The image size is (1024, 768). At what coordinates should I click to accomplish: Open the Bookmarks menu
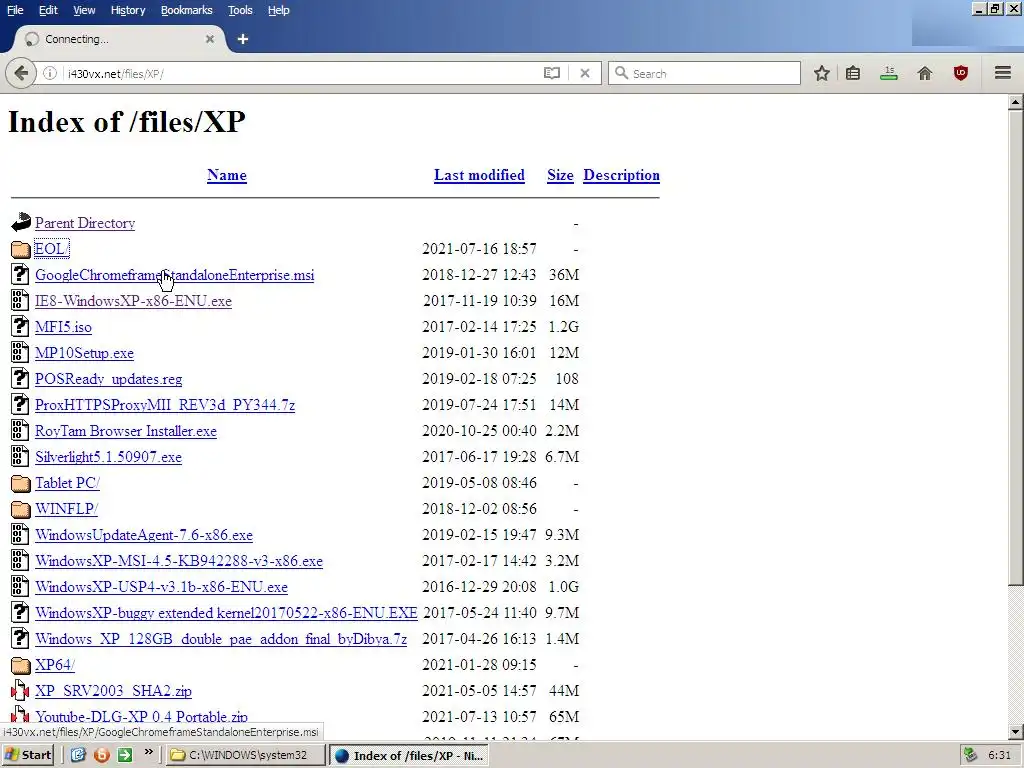tap(186, 10)
